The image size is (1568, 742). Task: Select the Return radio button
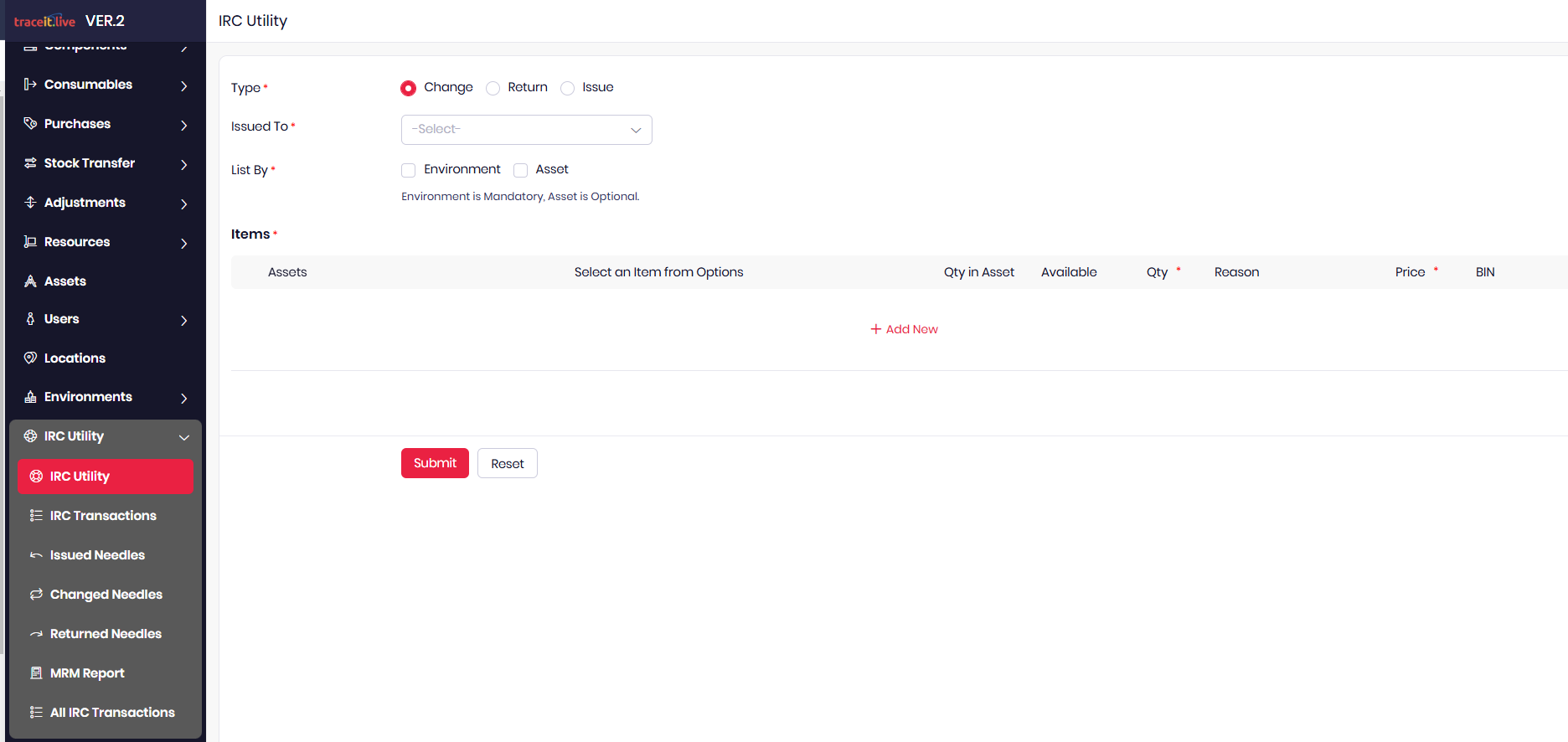493,88
